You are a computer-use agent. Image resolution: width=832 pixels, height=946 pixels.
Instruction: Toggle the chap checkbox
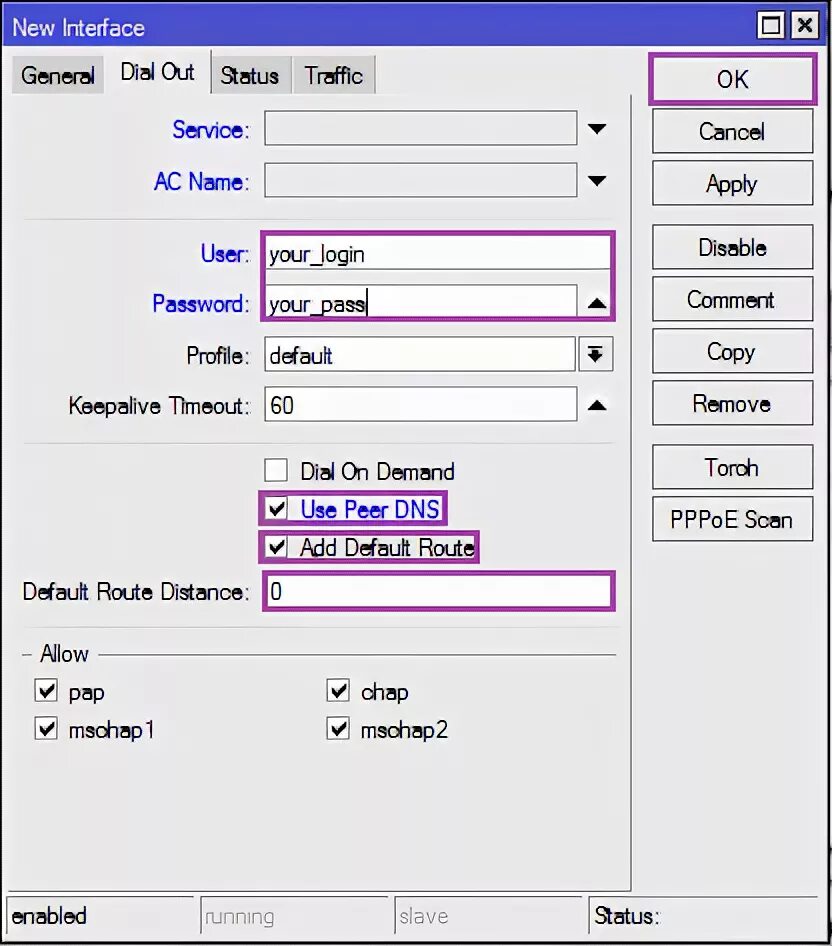point(338,690)
